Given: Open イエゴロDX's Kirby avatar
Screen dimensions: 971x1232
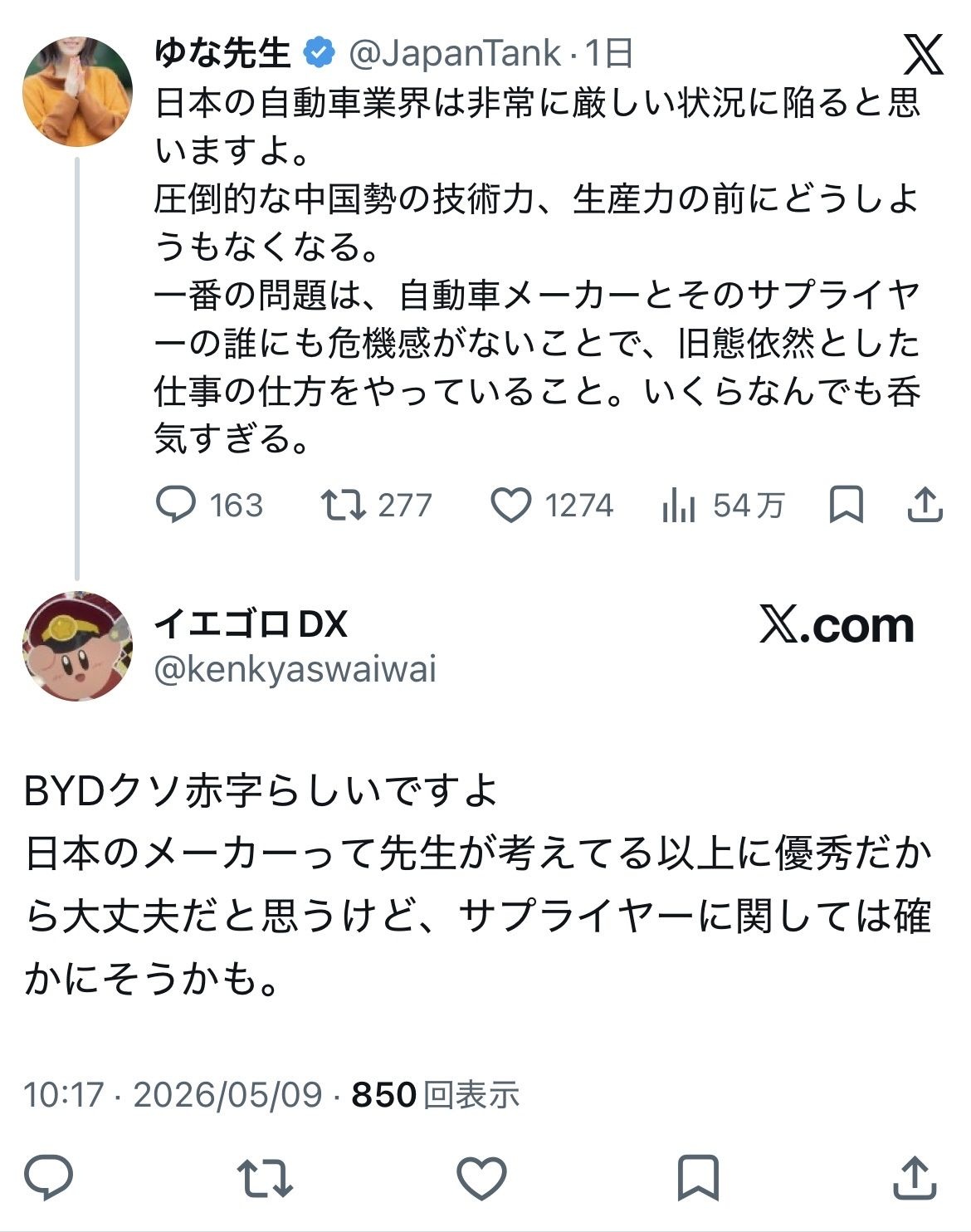Looking at the screenshot, I should 77,646.
